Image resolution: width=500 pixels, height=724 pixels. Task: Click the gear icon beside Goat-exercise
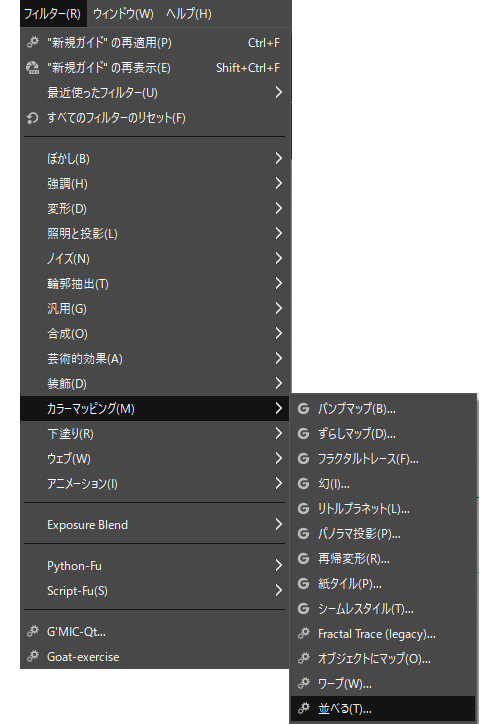click(x=32, y=656)
